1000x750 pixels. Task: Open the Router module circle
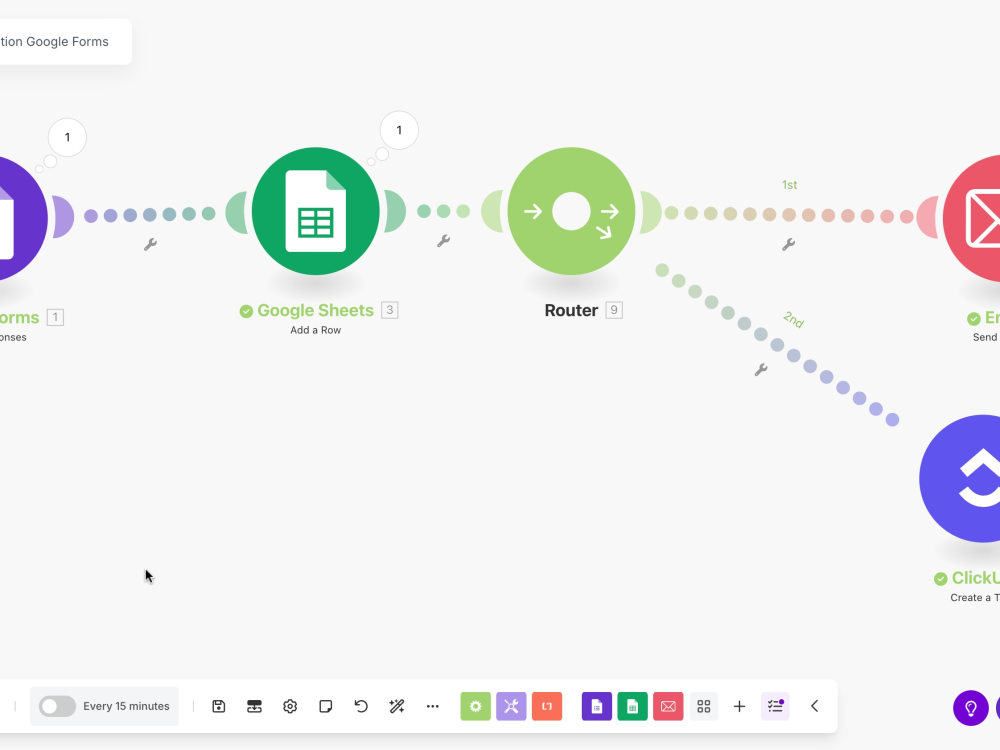(571, 211)
